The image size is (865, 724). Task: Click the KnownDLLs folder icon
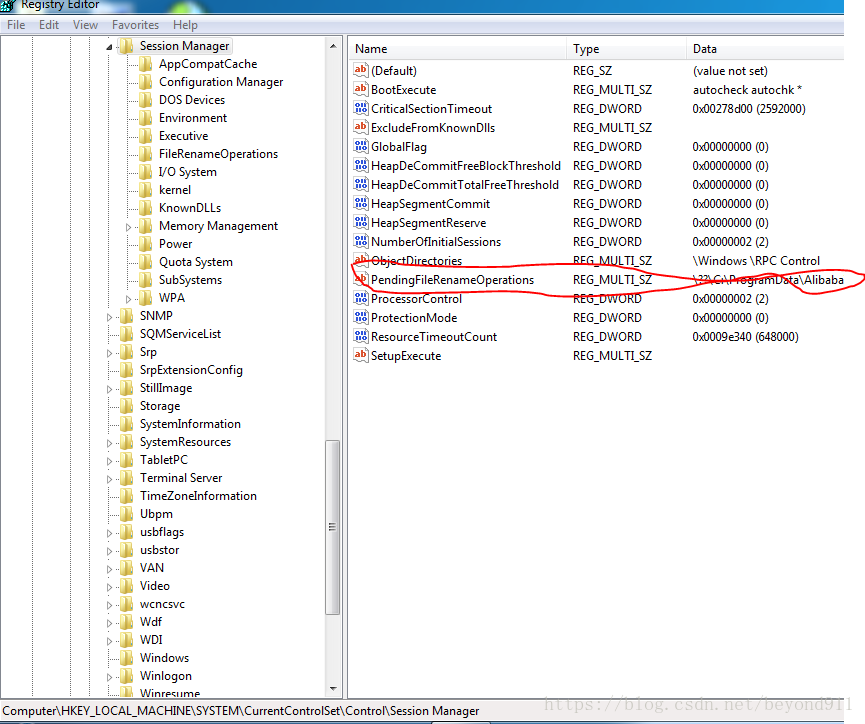click(146, 208)
